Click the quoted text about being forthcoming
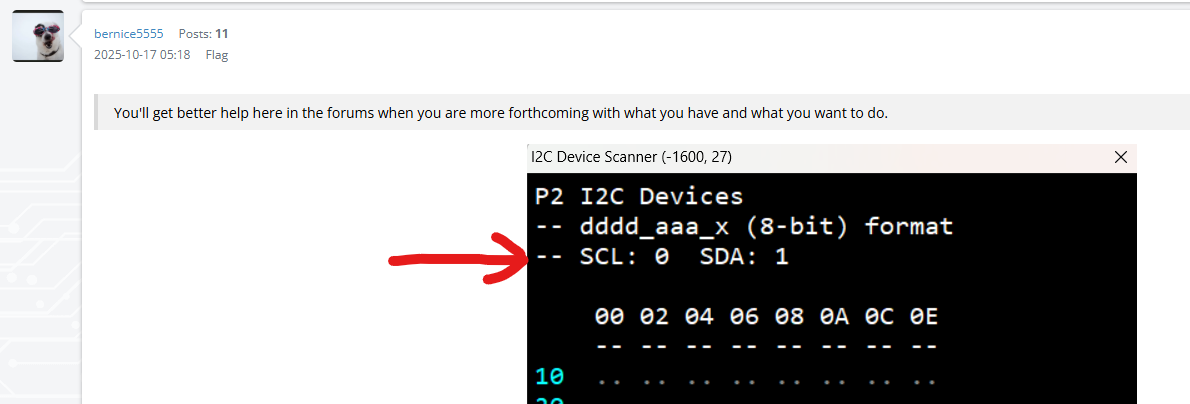Viewport: 1190px width, 404px height. click(x=500, y=113)
